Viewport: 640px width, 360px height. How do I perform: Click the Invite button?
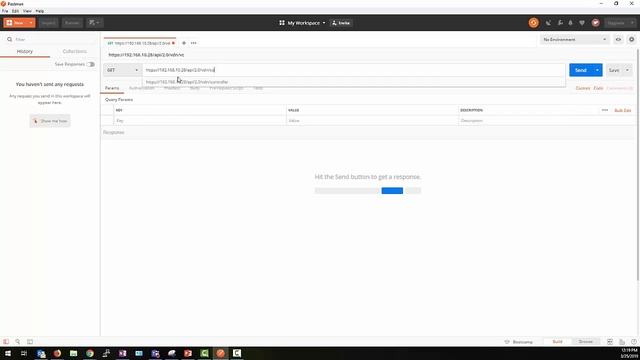[x=341, y=23]
